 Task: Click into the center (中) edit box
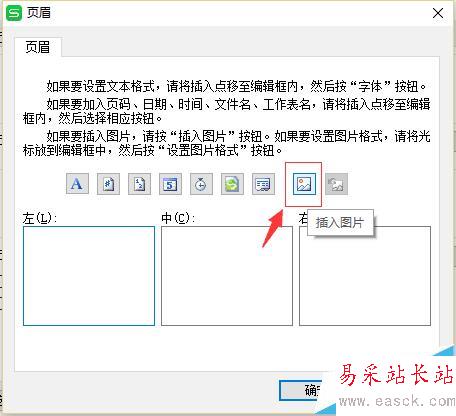coord(227,276)
